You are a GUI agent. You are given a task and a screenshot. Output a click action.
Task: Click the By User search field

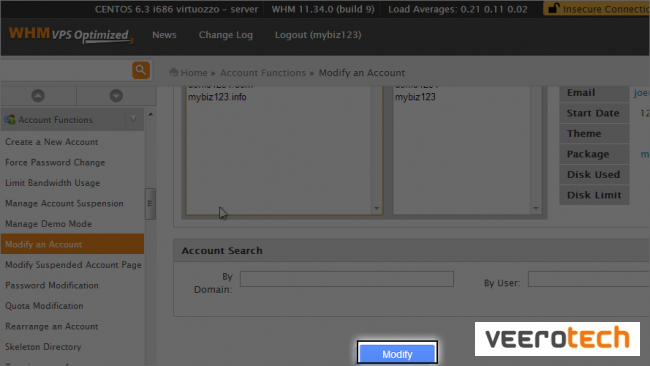coord(589,279)
